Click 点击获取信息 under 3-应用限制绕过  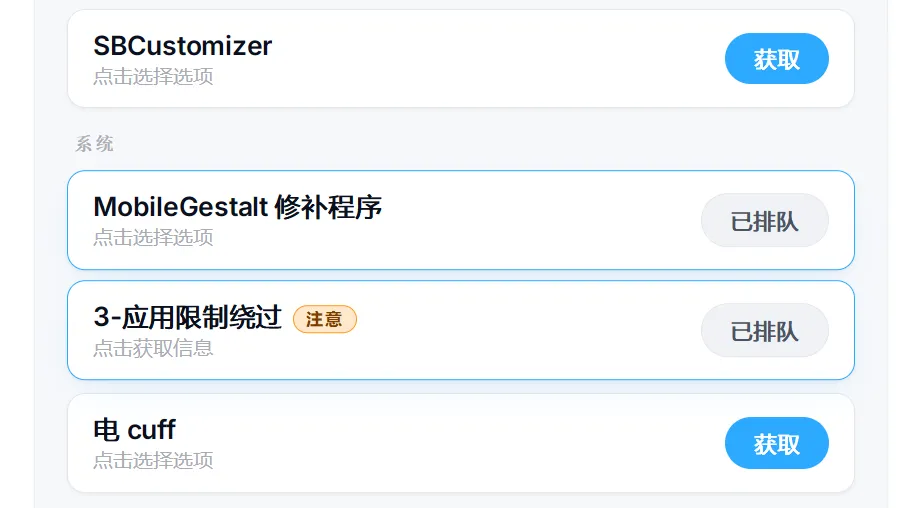153,348
